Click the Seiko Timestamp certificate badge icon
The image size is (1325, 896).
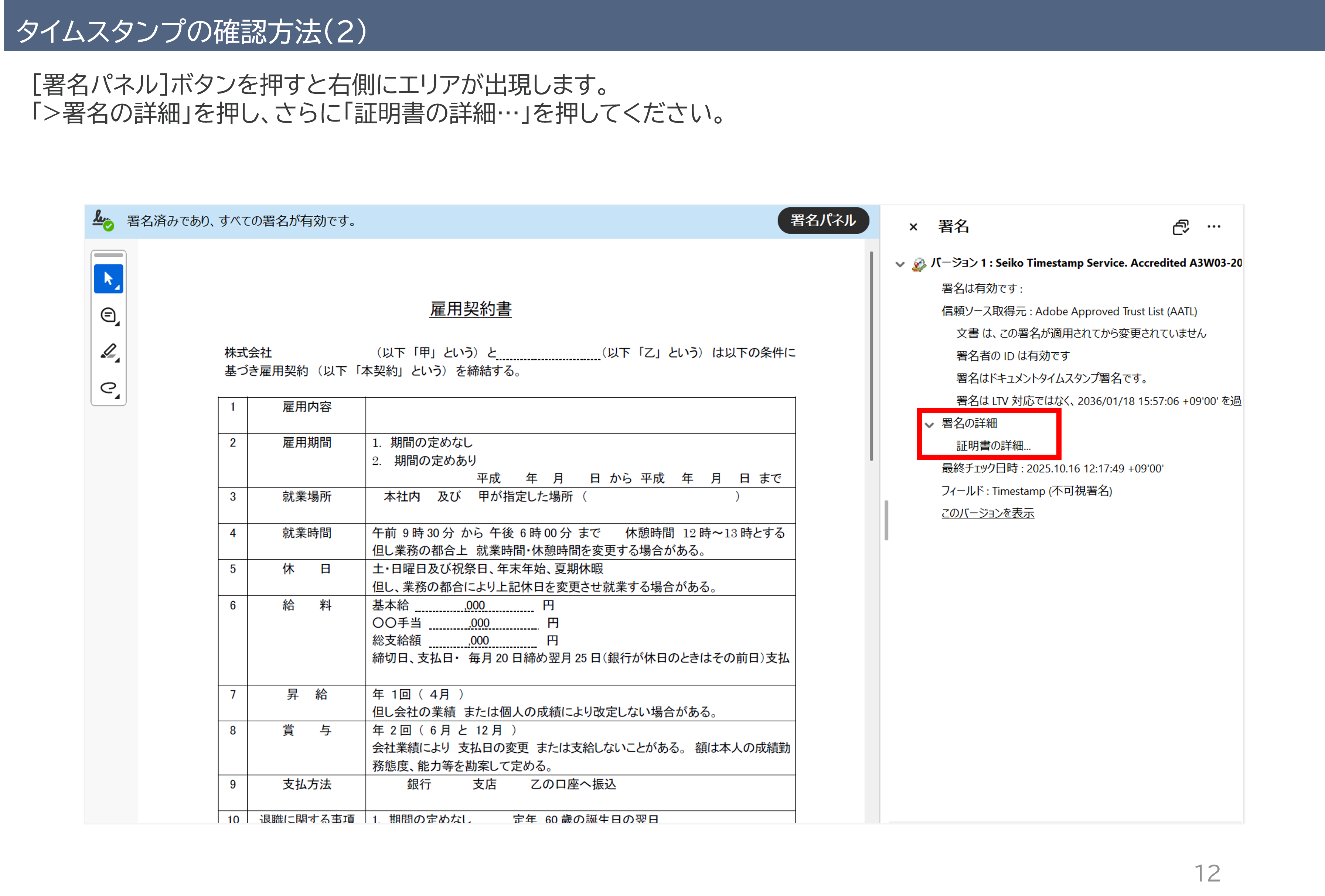(x=919, y=264)
